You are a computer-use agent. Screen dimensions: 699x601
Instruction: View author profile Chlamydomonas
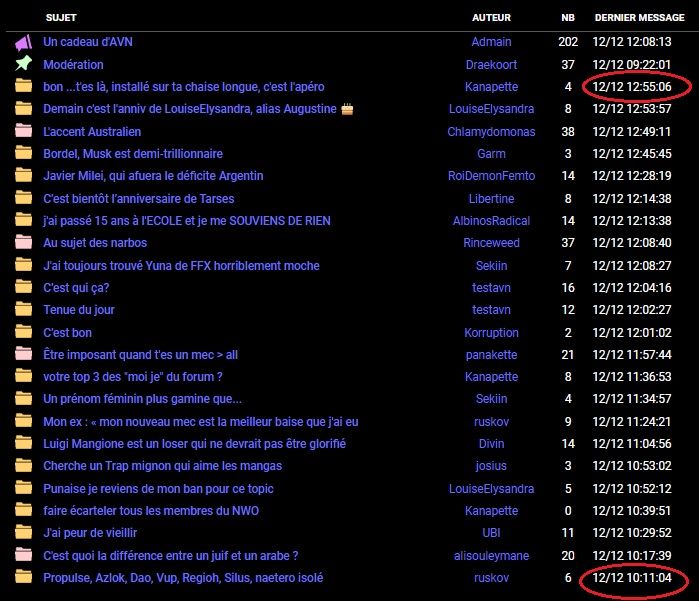point(491,131)
